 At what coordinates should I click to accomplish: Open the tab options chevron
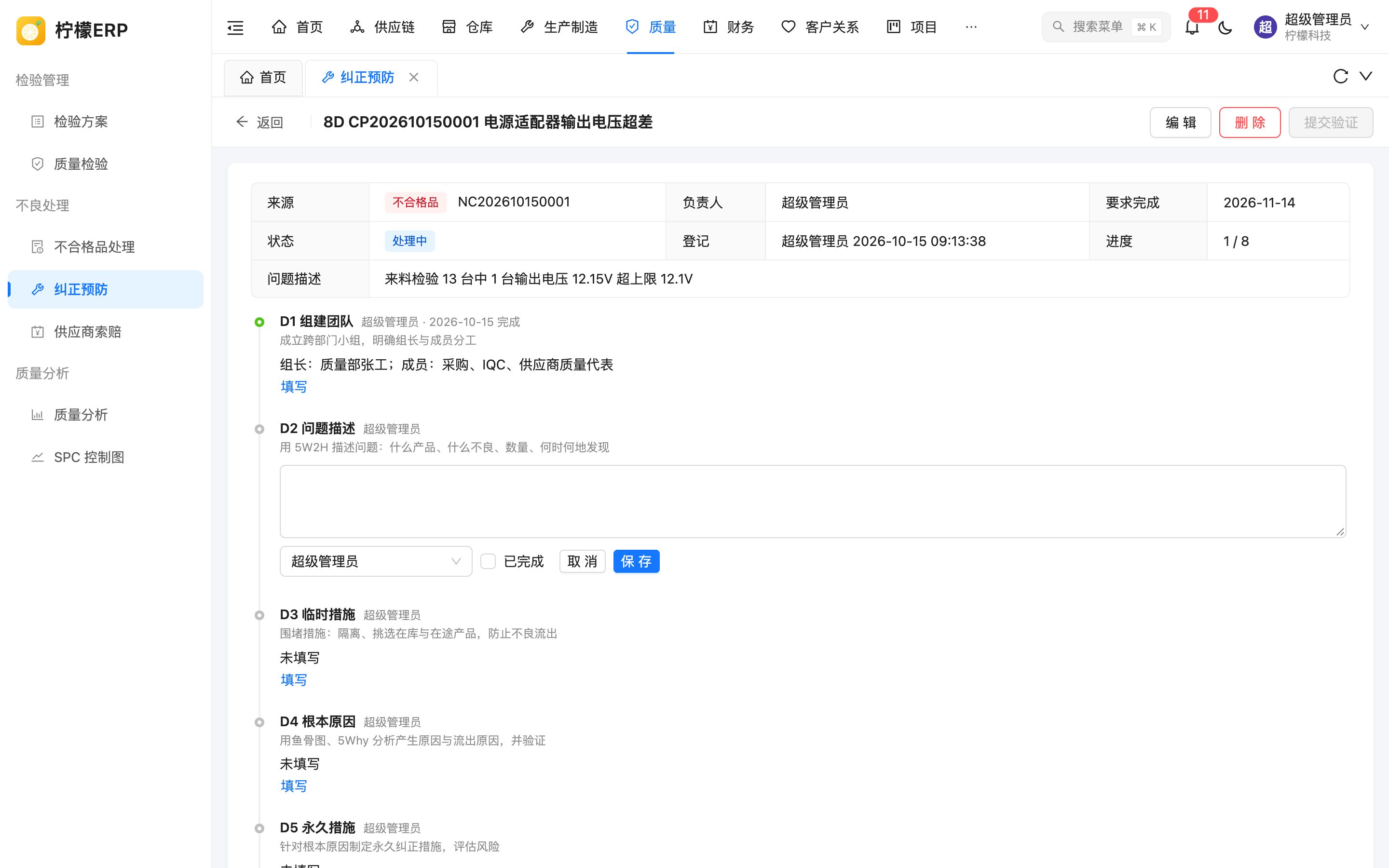click(1366, 76)
